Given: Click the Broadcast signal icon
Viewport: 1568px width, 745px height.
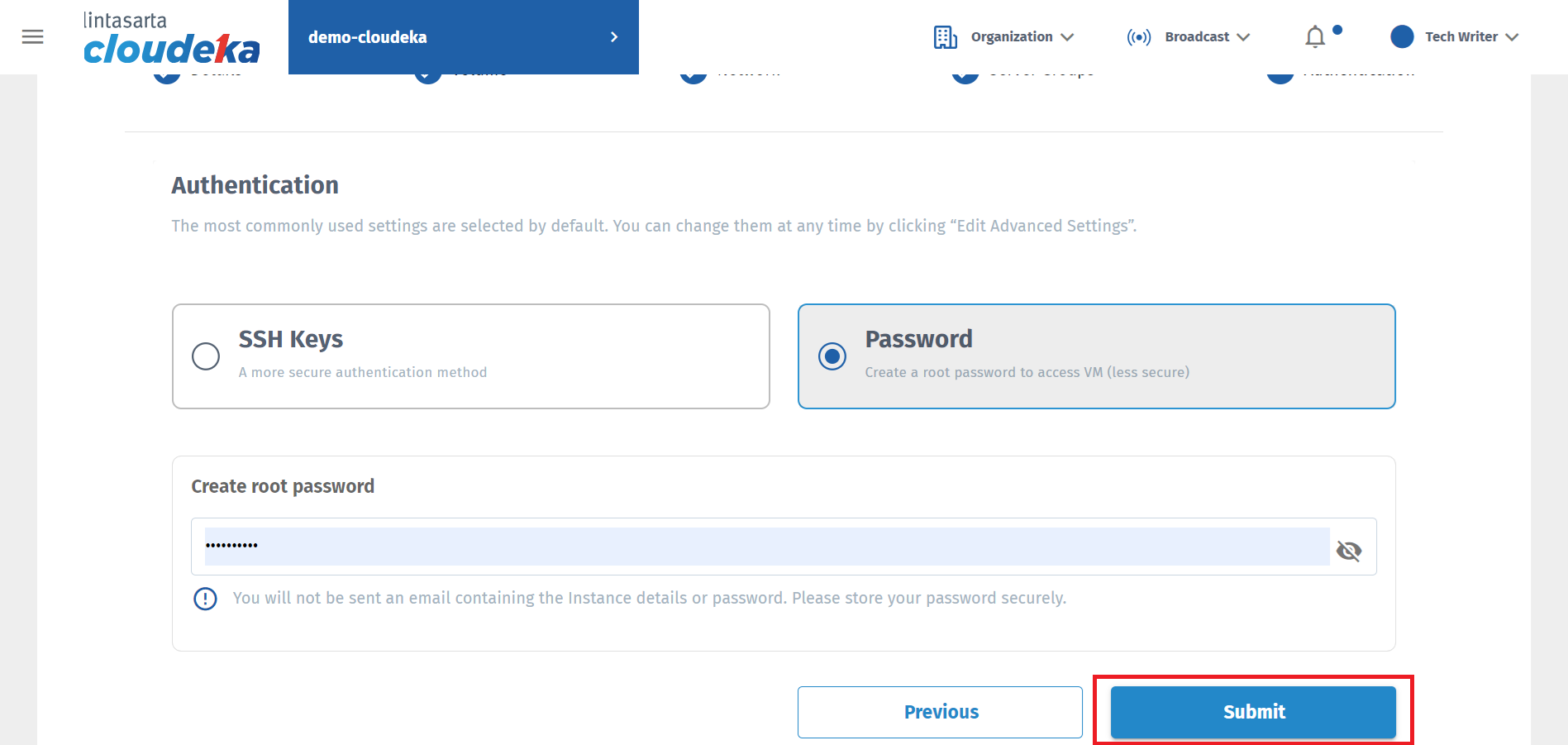Looking at the screenshot, I should [x=1138, y=37].
